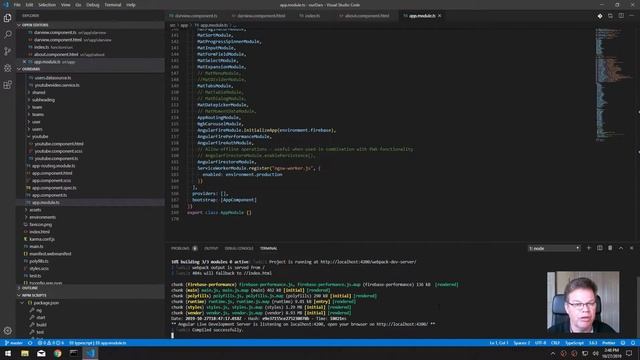Close the app.module.ts editor tab
640x360 pixels.
(440, 16)
